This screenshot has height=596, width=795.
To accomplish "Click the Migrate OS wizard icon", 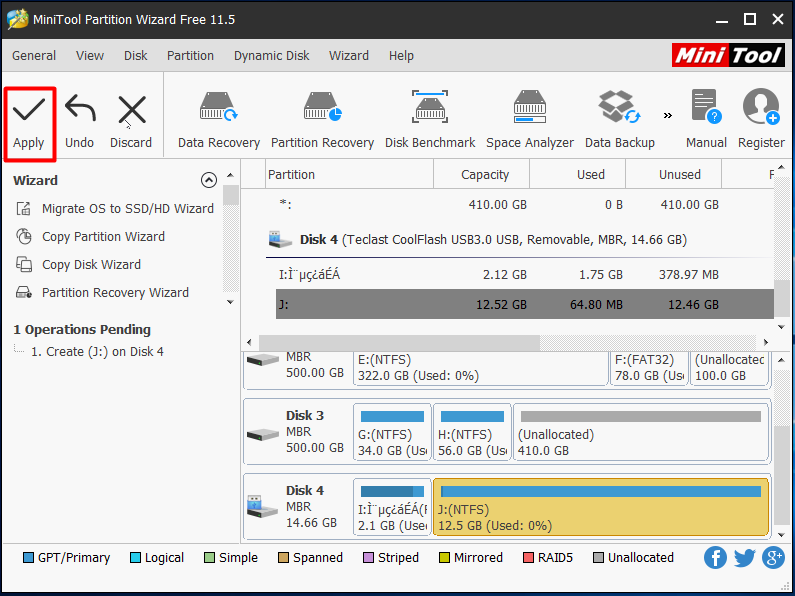I will point(24,208).
